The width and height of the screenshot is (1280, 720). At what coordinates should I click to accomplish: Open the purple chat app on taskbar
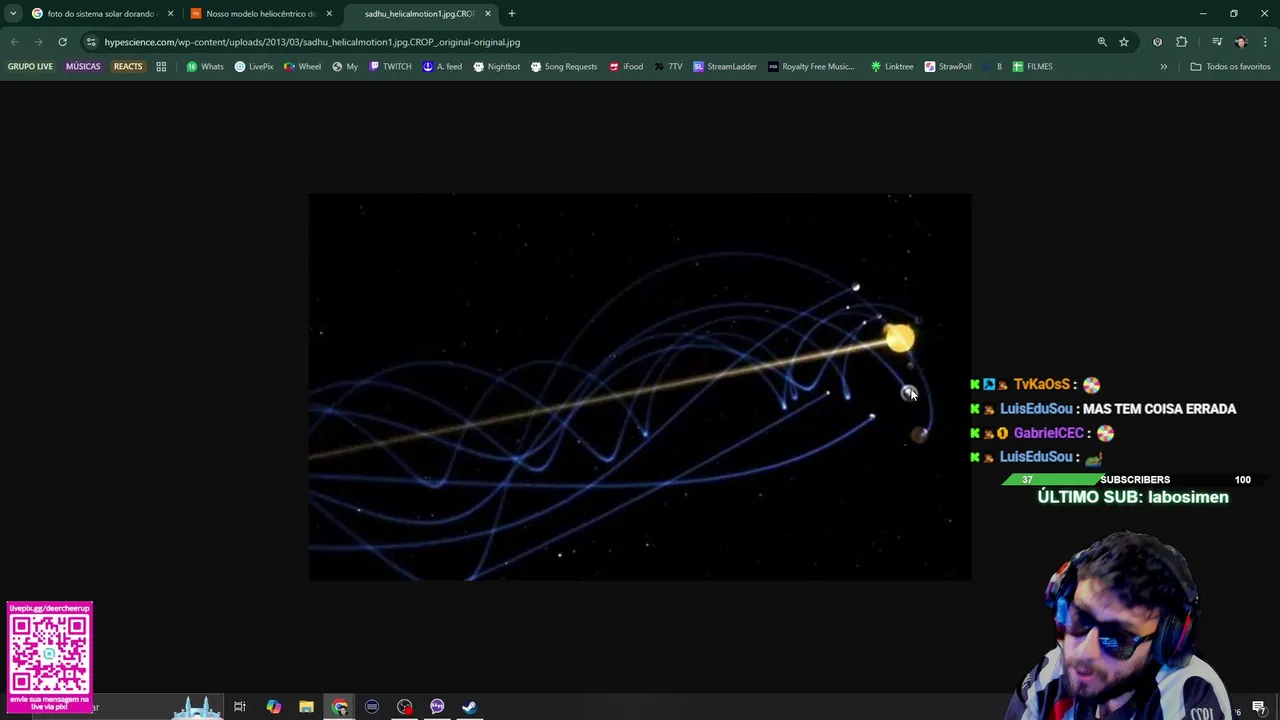(x=437, y=707)
